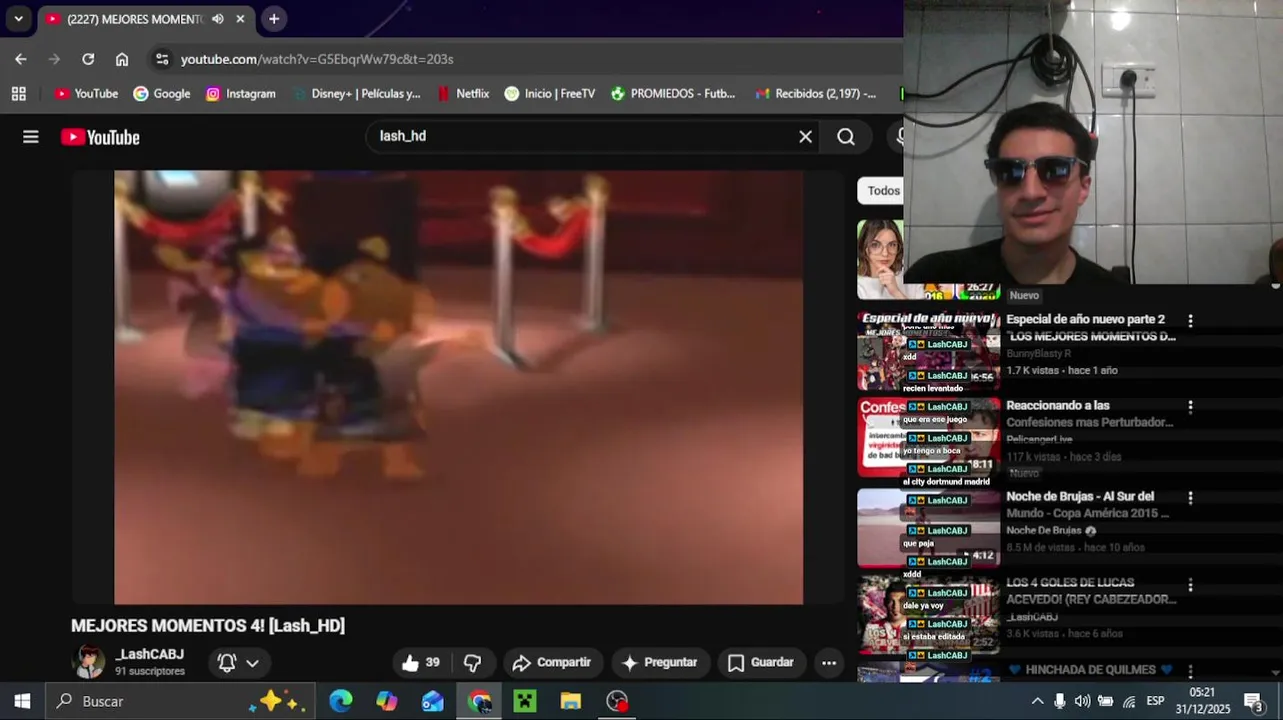Open the YouTube bookmark

click(86, 93)
